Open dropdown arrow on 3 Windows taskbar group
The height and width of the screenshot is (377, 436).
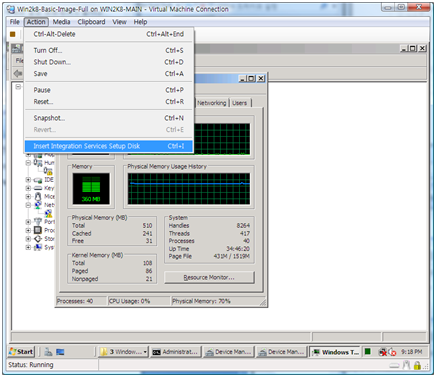(145, 352)
